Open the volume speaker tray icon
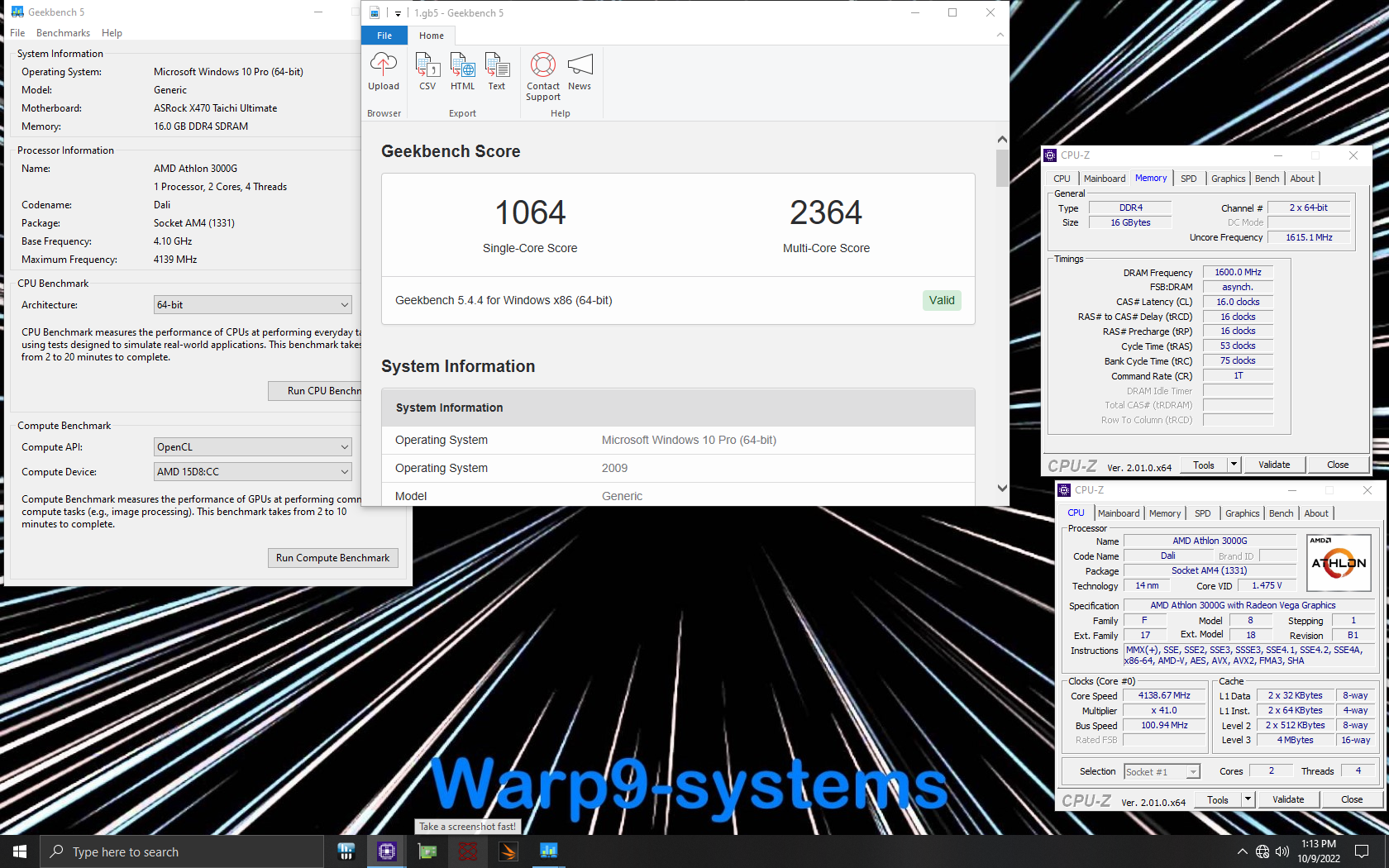 pos(1282,851)
